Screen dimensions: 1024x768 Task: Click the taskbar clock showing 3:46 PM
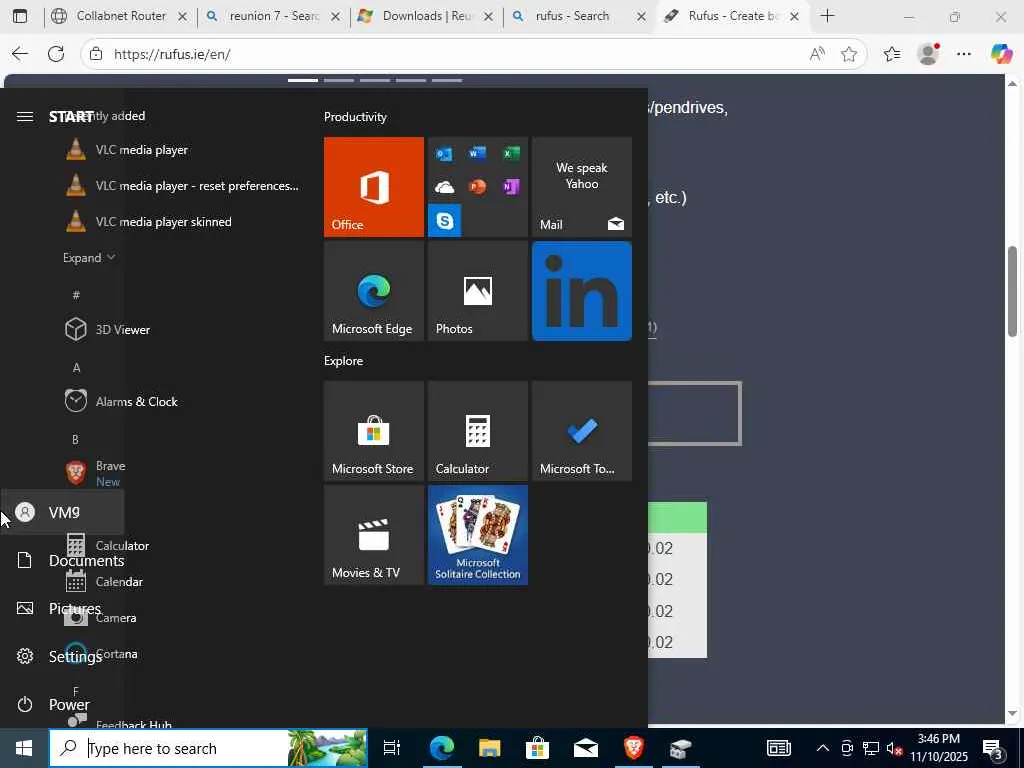pos(938,748)
